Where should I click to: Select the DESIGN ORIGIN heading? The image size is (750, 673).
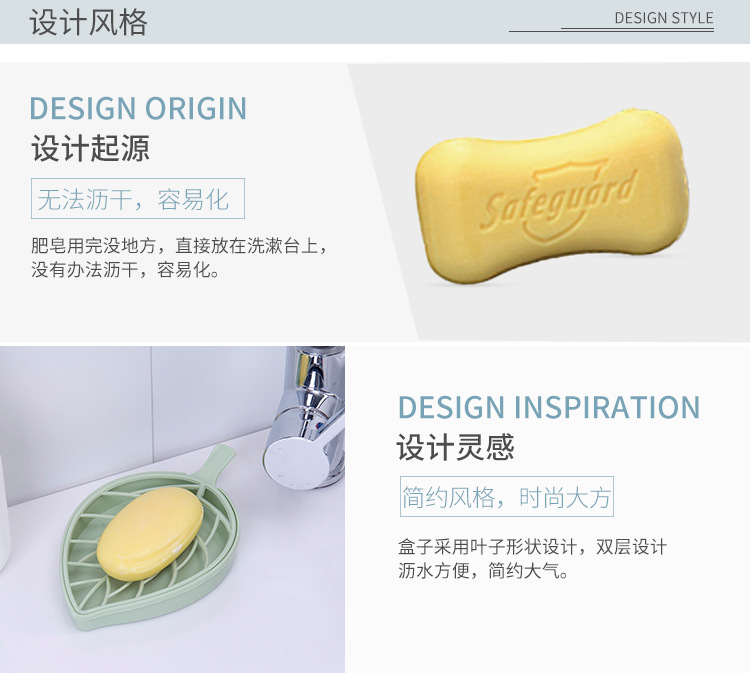(138, 108)
